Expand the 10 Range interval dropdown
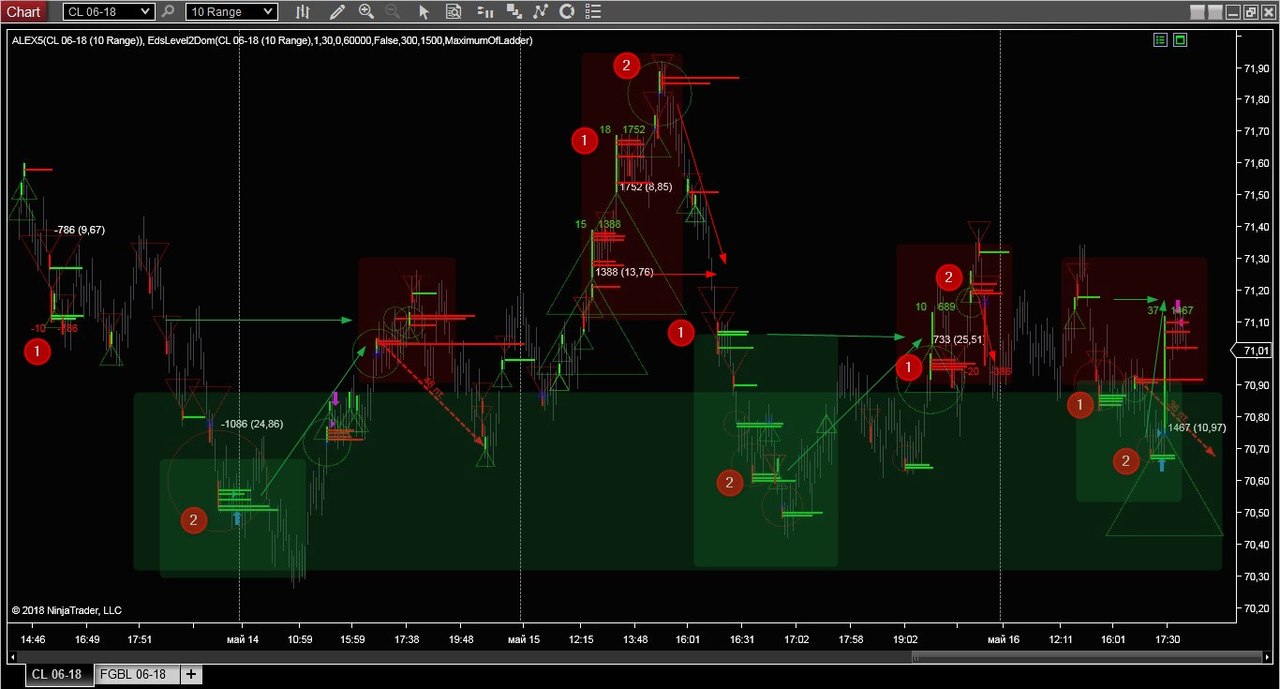This screenshot has height=689, width=1280. 267,12
